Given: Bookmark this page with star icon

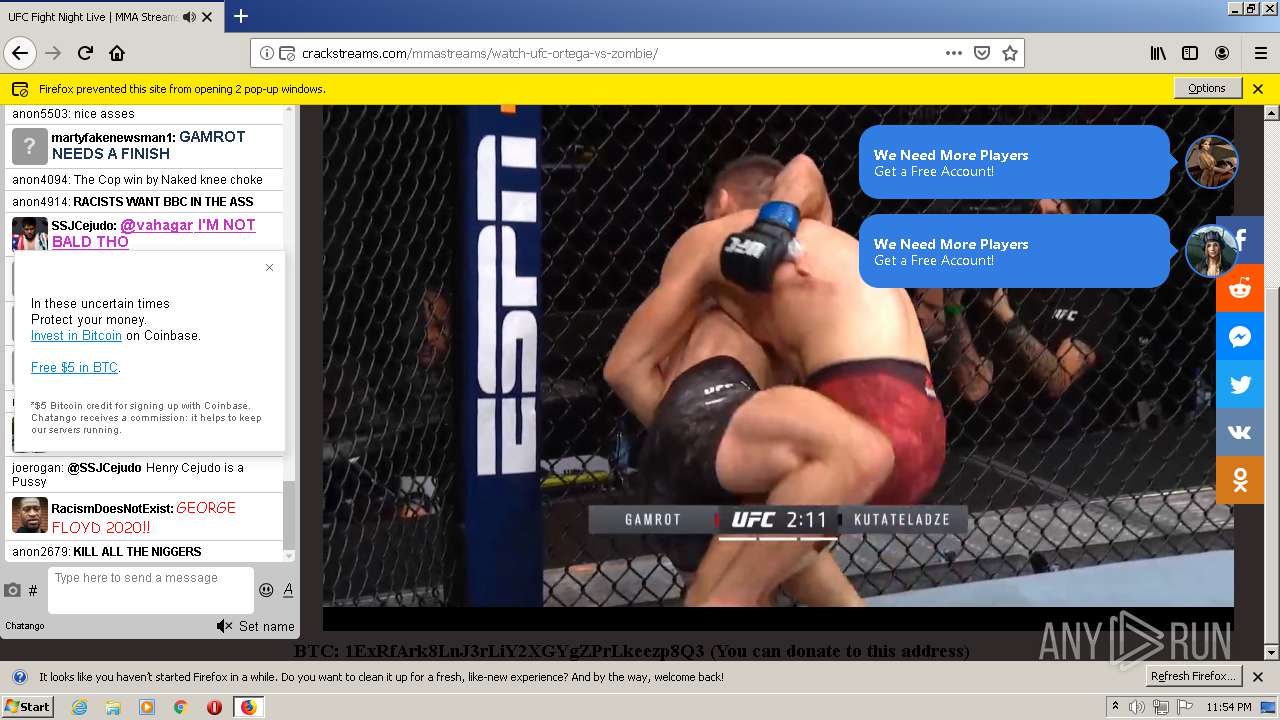Looking at the screenshot, I should pyautogui.click(x=1010, y=53).
